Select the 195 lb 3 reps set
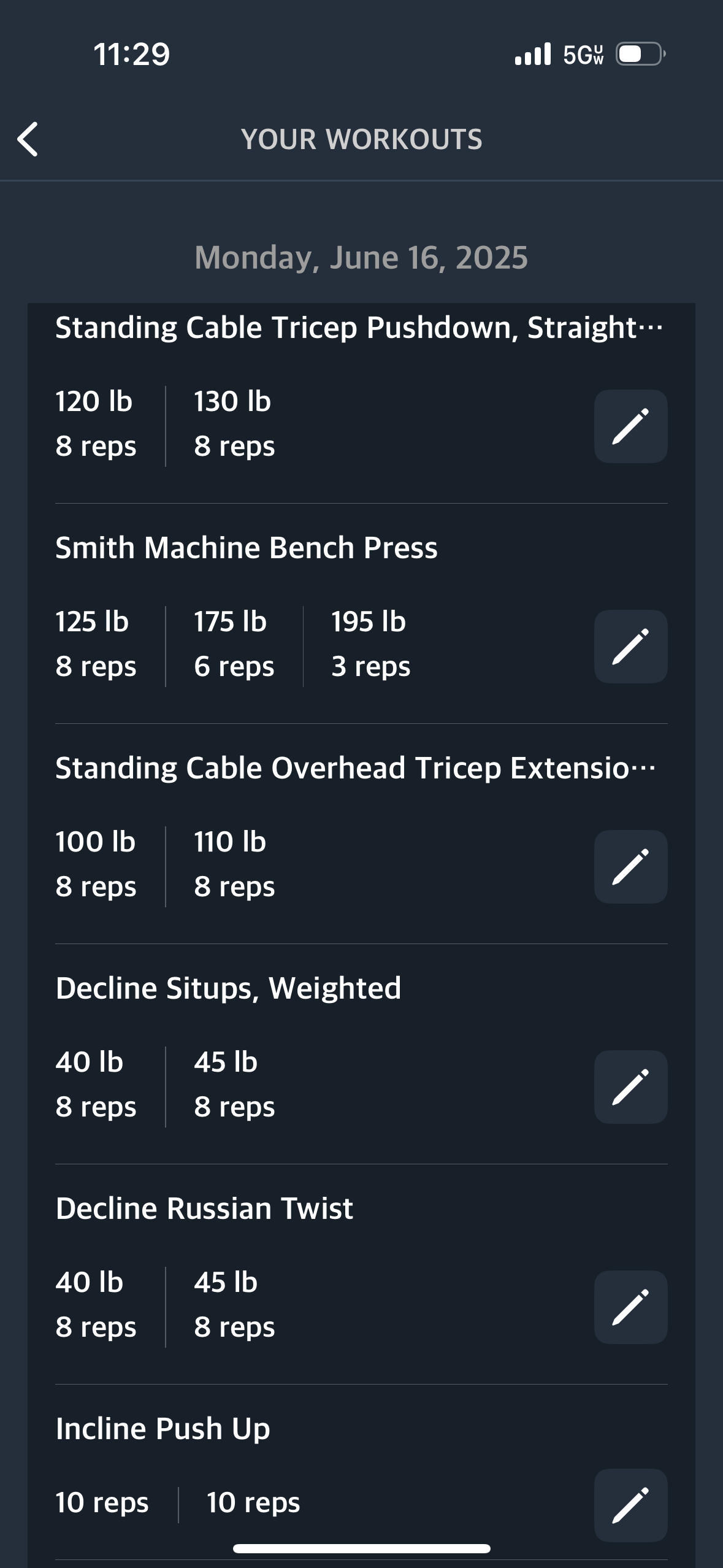The width and height of the screenshot is (723, 1568). pos(370,644)
